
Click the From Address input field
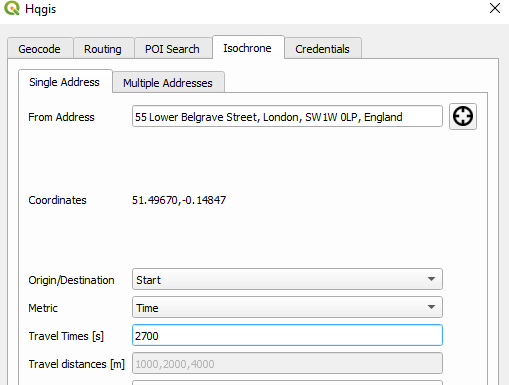(x=287, y=116)
